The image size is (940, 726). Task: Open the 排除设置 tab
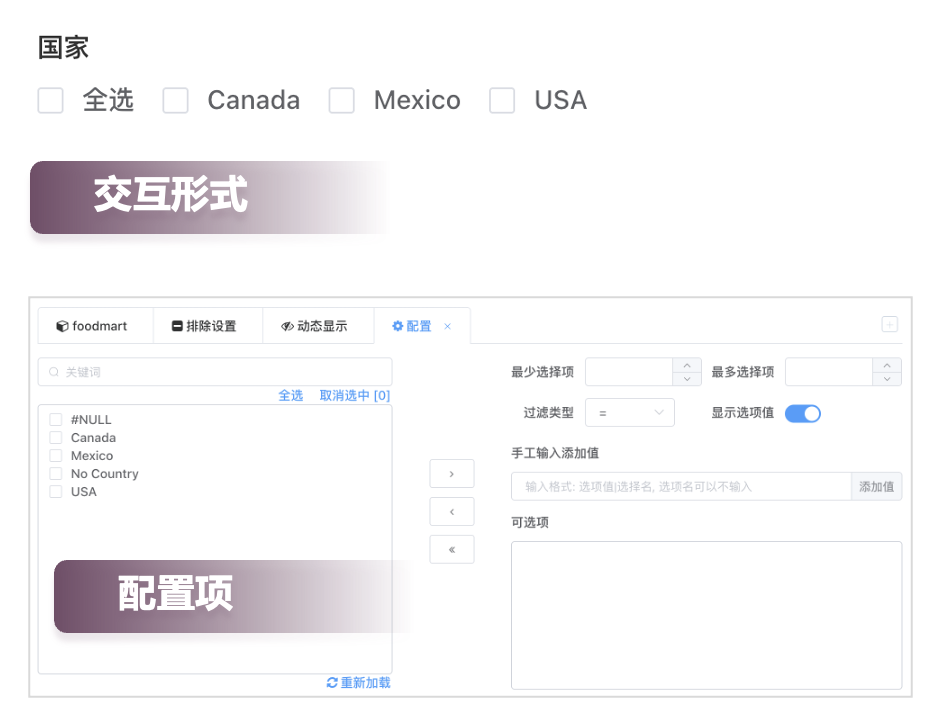click(x=207, y=326)
